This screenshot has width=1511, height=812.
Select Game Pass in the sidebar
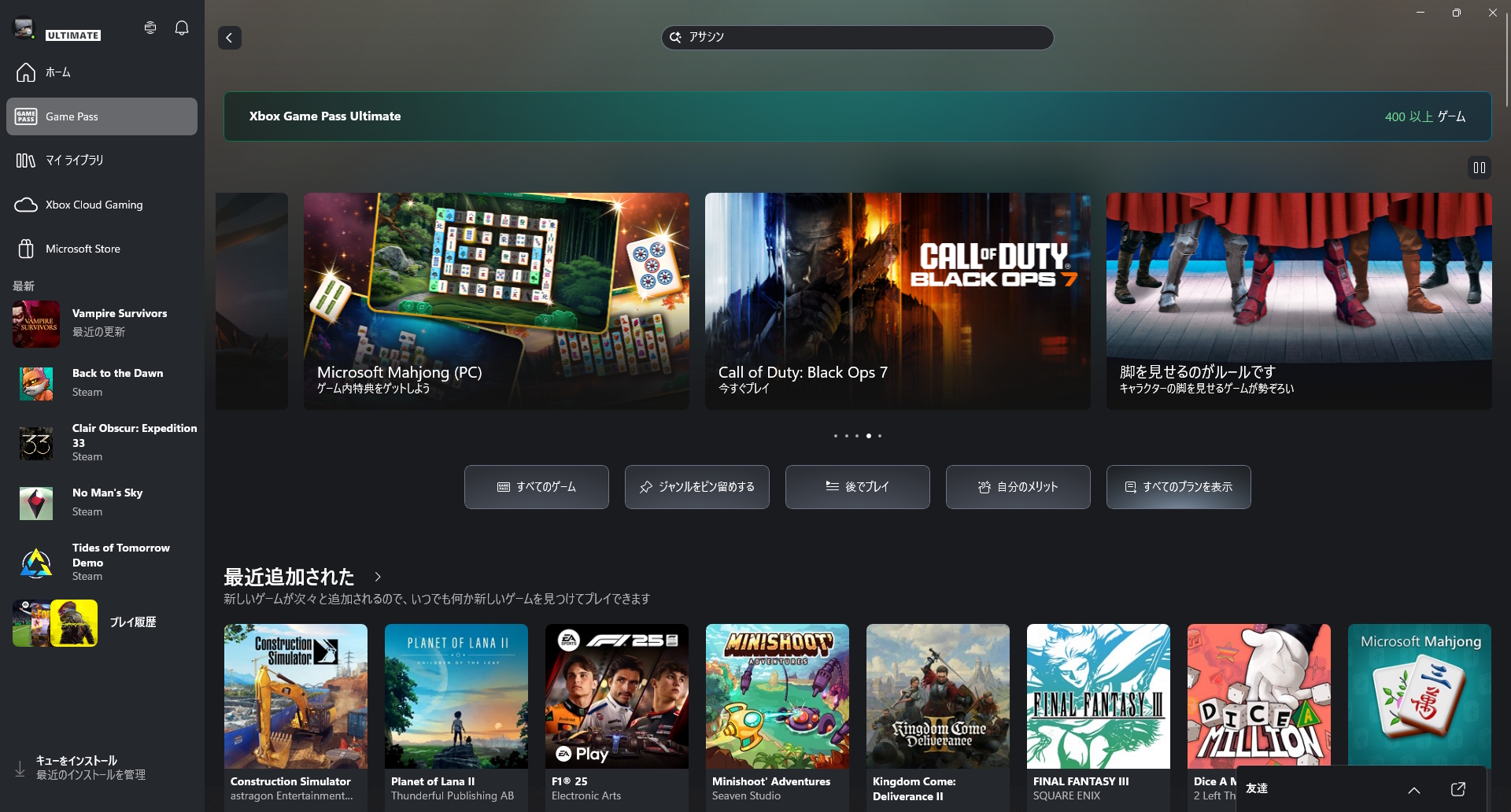click(x=102, y=116)
